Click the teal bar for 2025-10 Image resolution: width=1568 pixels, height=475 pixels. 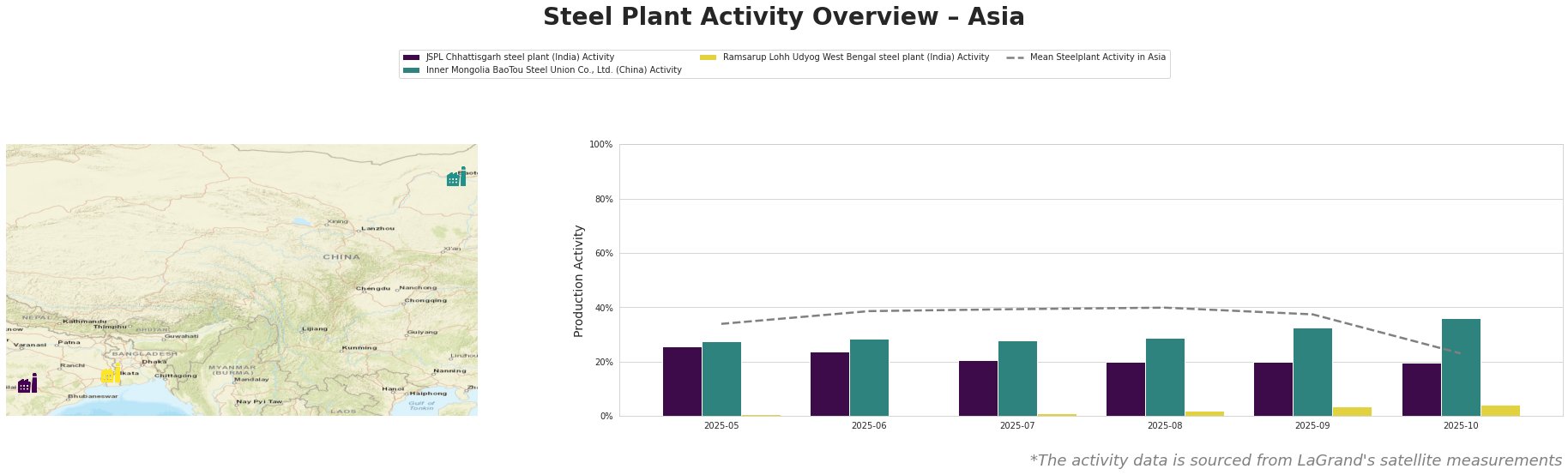1461,367
